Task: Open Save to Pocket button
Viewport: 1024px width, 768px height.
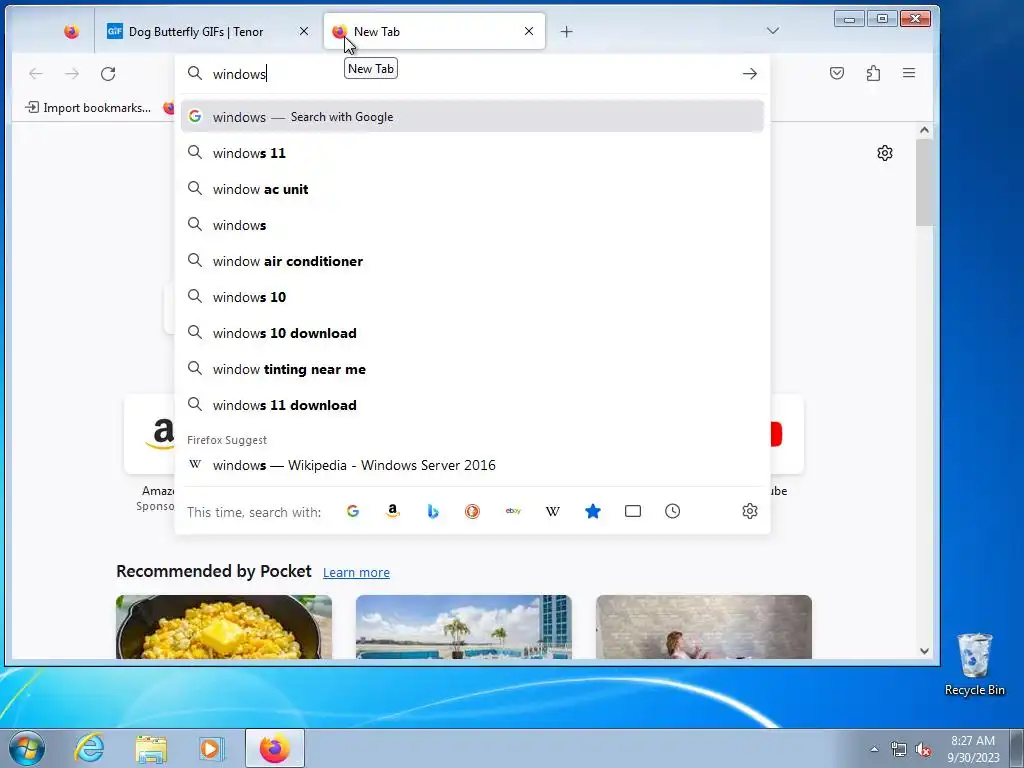Action: click(x=837, y=73)
